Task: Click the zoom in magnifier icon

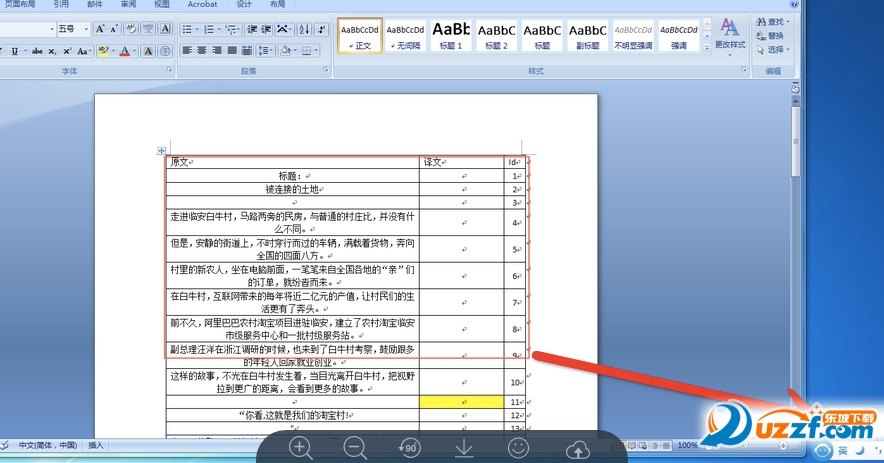Action: 300,448
